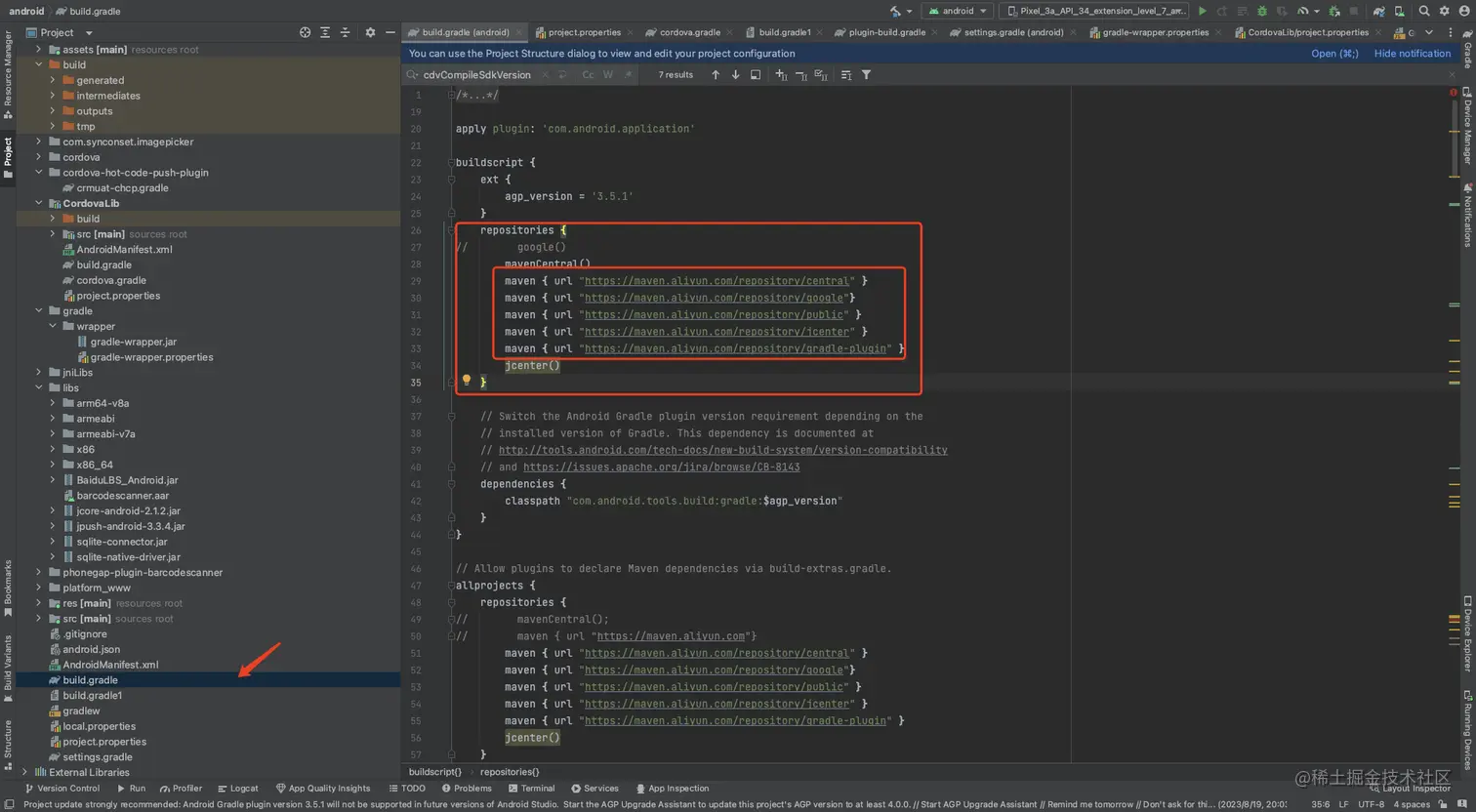Click the cdvCompileSdkVersion search field

(477, 74)
